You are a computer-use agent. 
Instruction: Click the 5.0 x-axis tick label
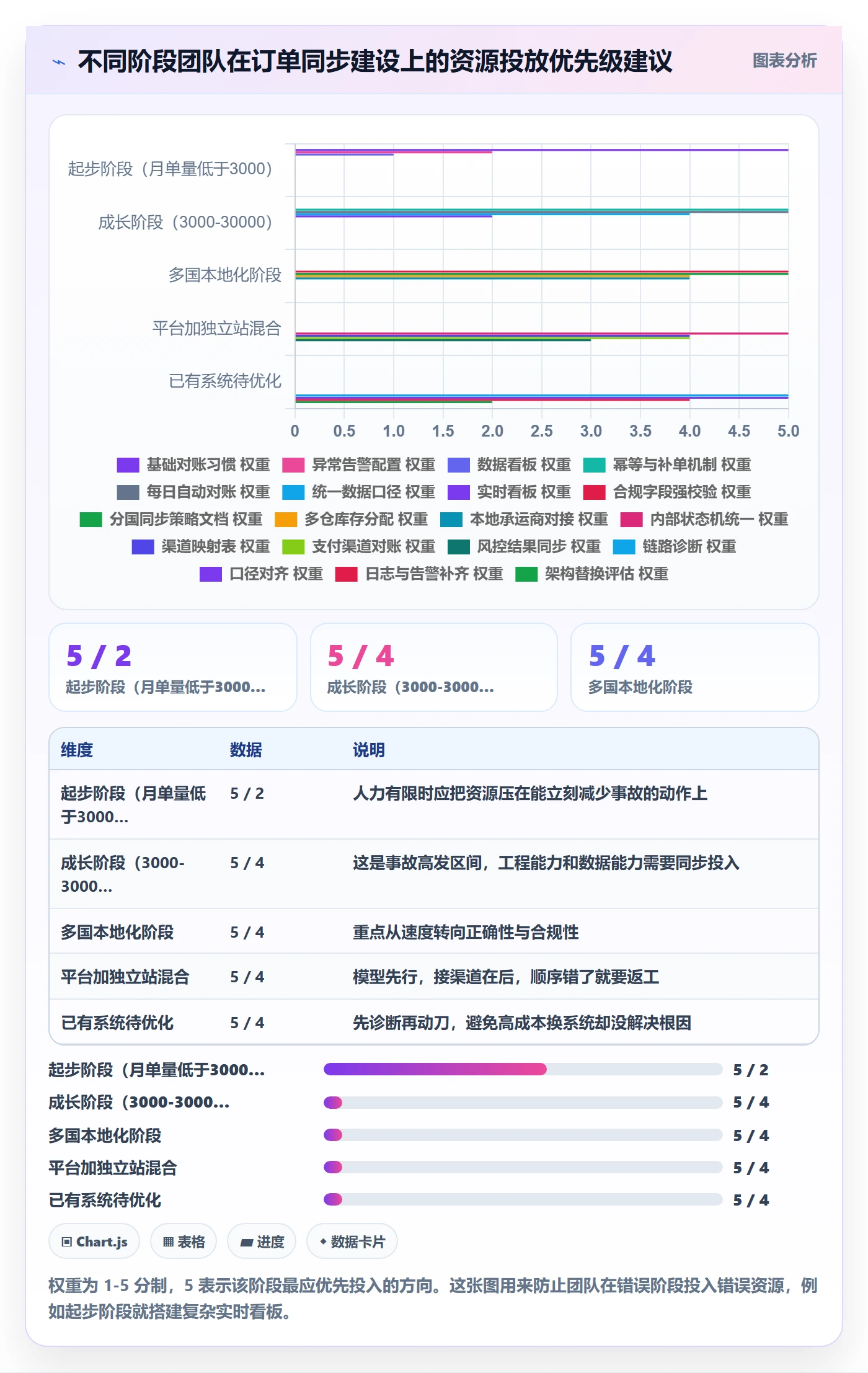788,431
